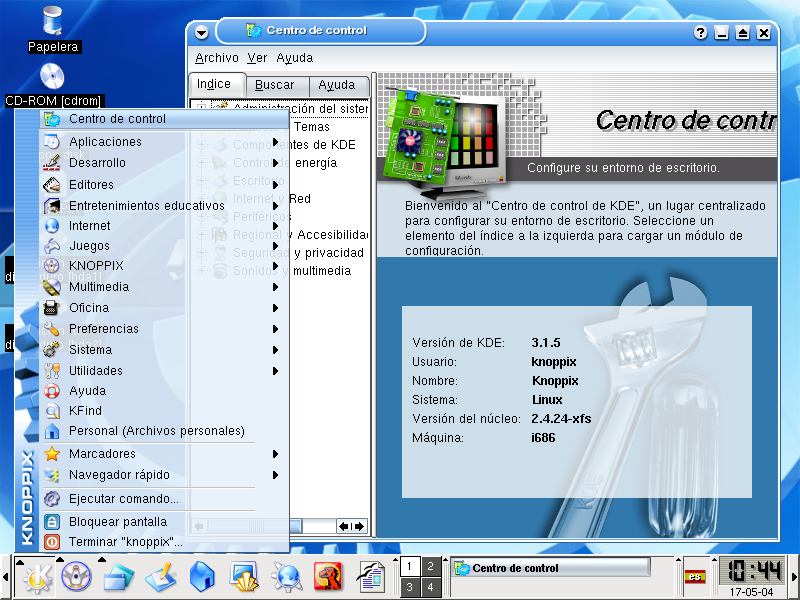Switch to the Ayuda tab beside Buscar

point(338,85)
